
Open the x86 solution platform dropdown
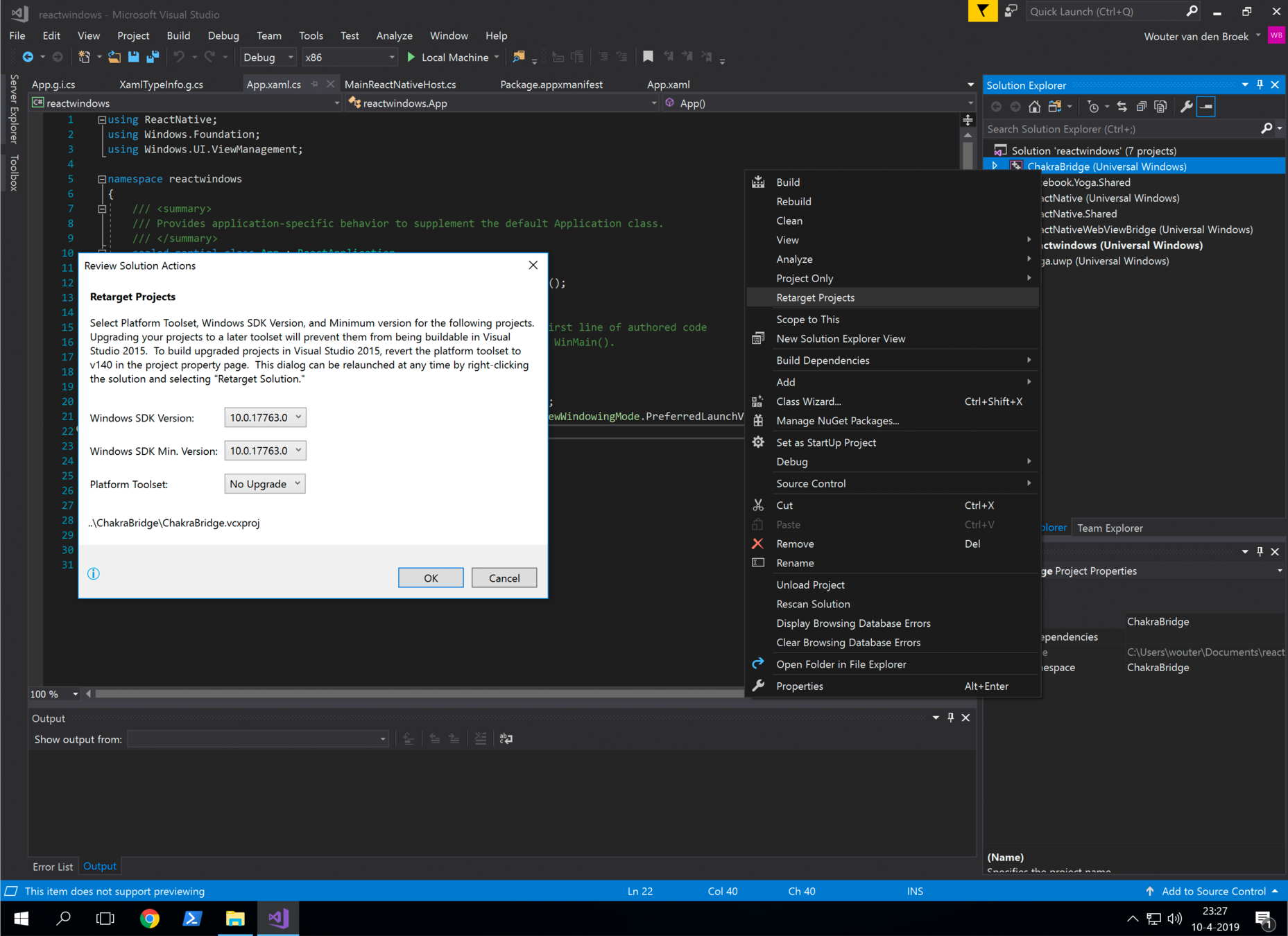click(x=350, y=57)
